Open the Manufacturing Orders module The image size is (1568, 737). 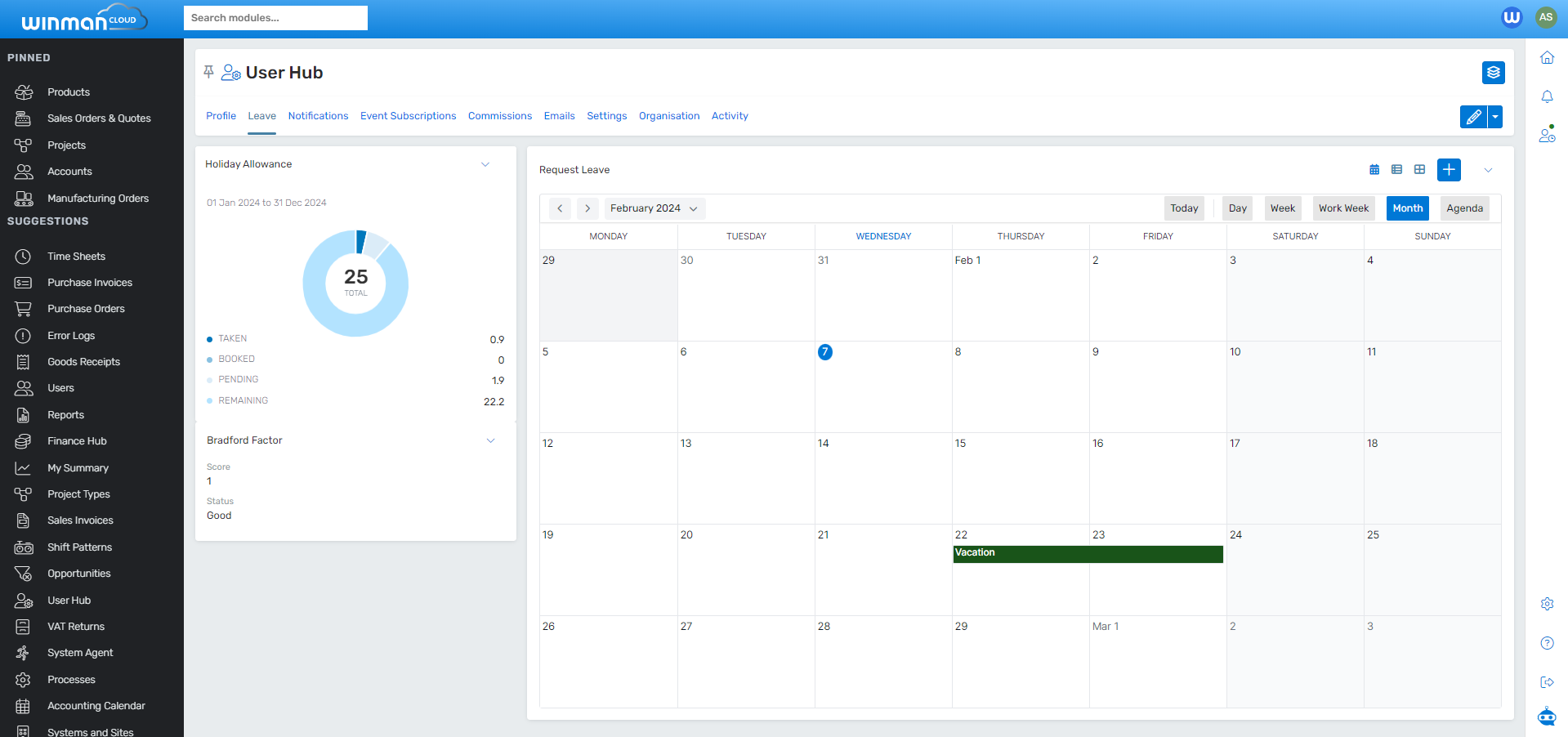coord(97,198)
